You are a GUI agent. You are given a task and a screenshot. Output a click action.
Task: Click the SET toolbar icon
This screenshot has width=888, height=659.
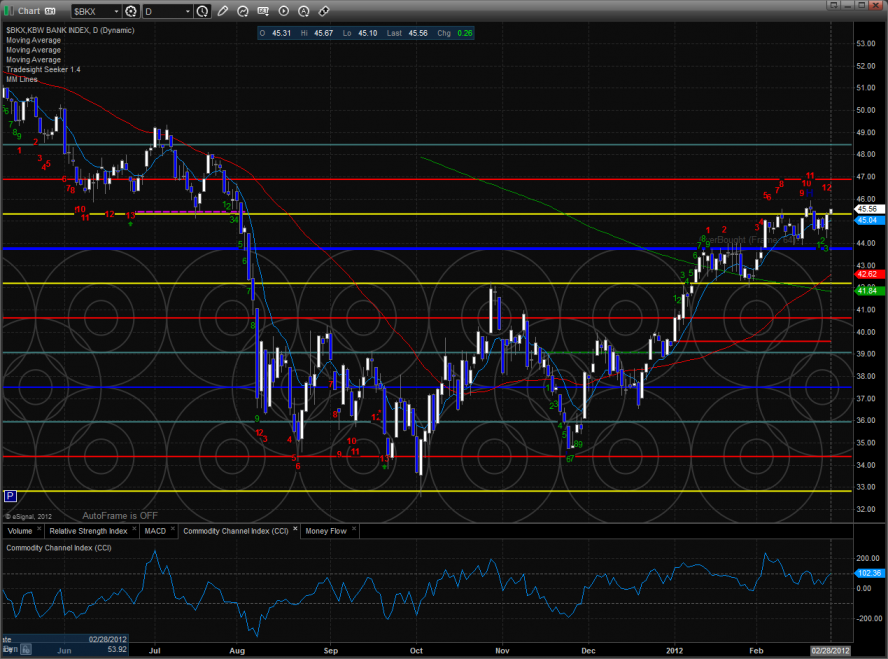click(263, 11)
